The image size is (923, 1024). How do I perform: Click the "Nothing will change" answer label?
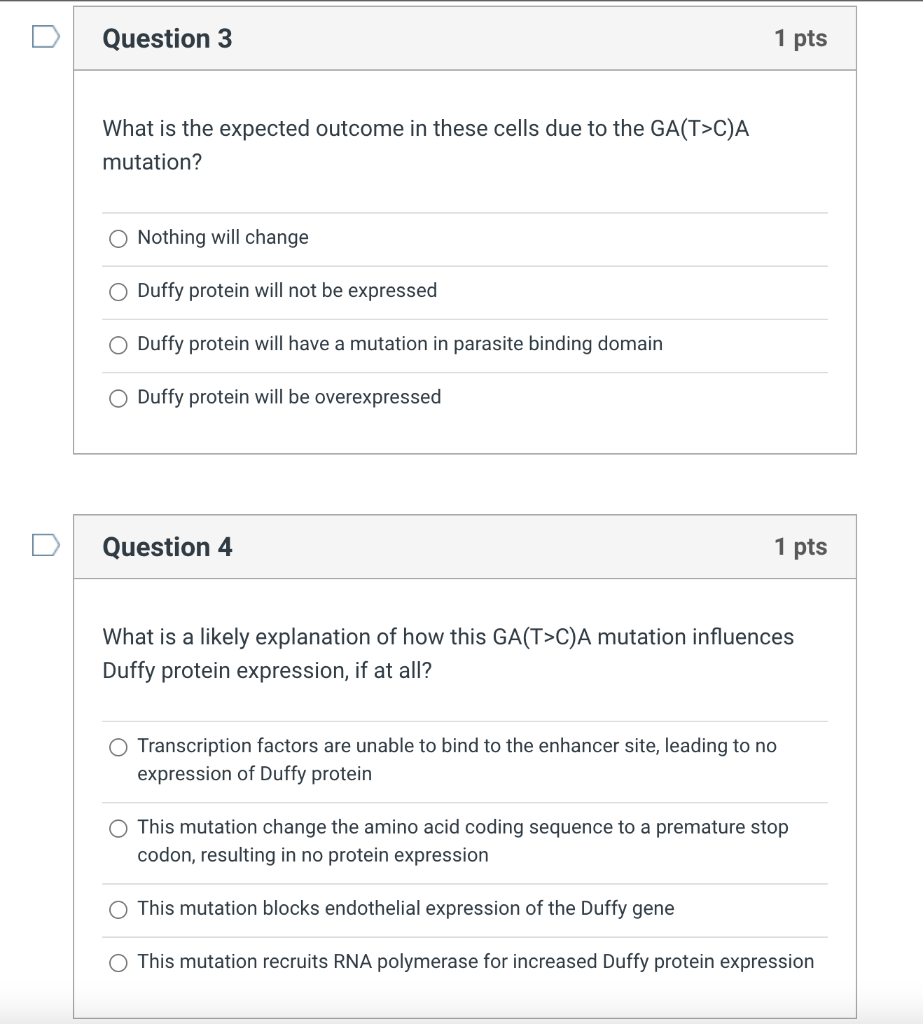coord(223,237)
